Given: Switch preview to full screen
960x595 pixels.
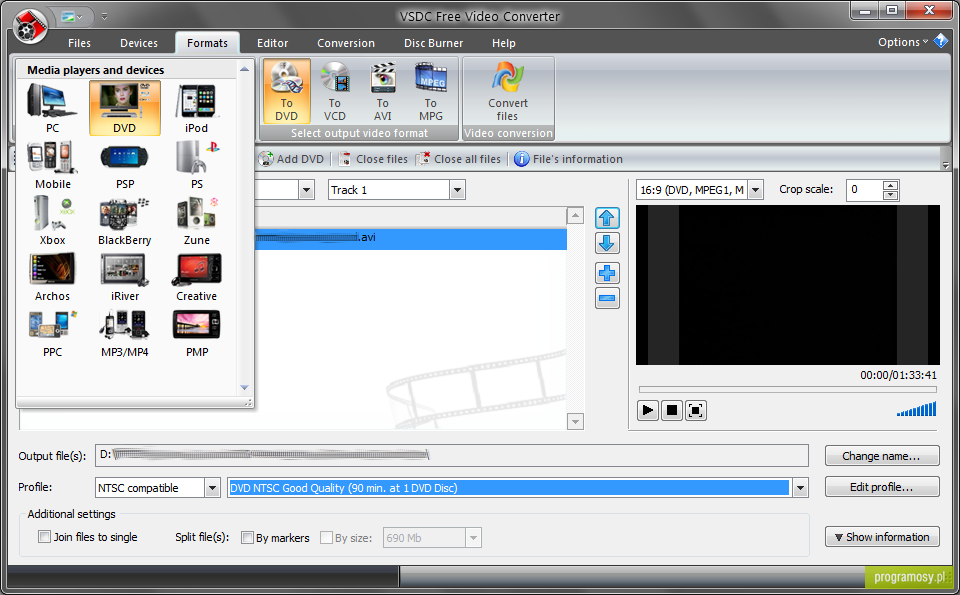Looking at the screenshot, I should (x=696, y=410).
